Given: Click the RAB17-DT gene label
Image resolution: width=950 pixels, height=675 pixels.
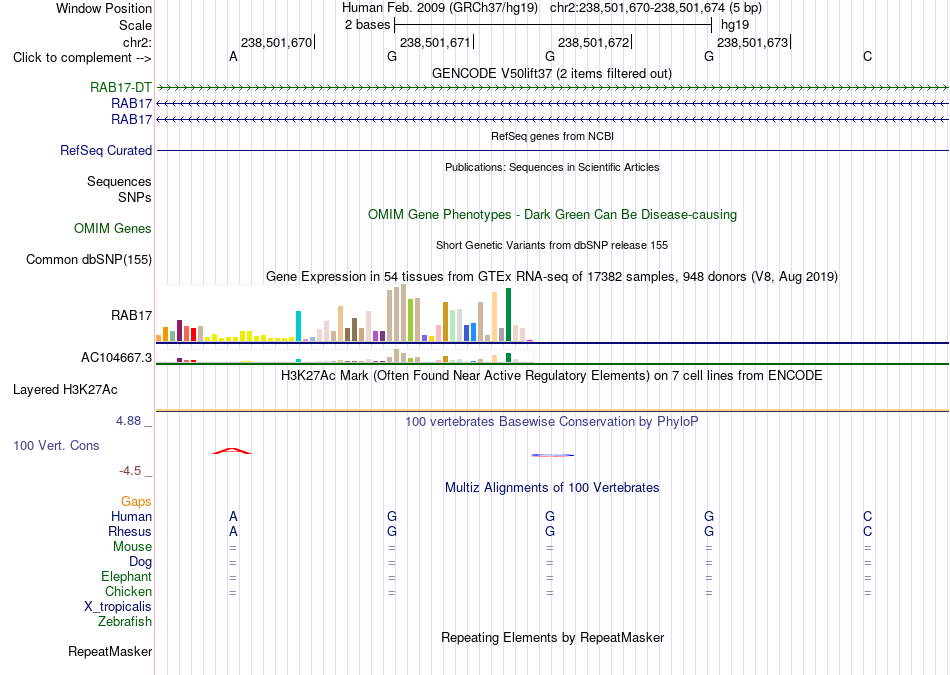Looking at the screenshot, I should [x=121, y=87].
